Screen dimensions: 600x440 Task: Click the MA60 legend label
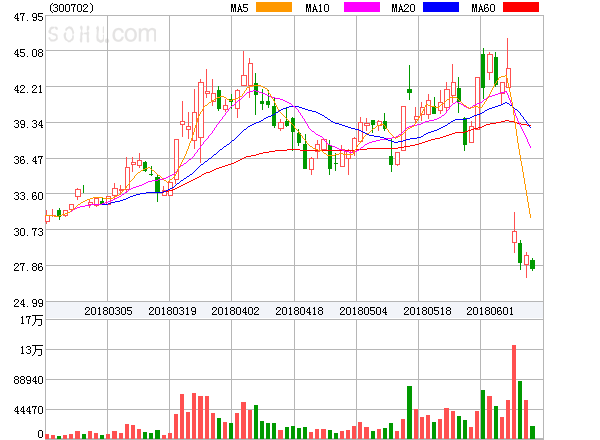483,8
